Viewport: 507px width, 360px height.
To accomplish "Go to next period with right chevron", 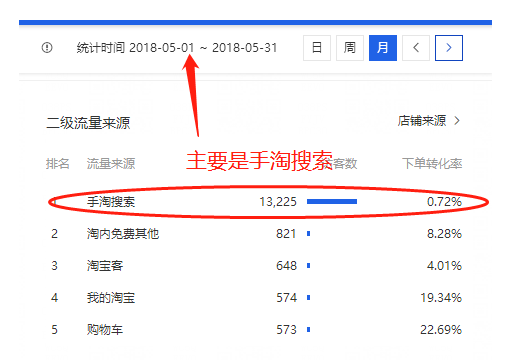I will tap(449, 48).
